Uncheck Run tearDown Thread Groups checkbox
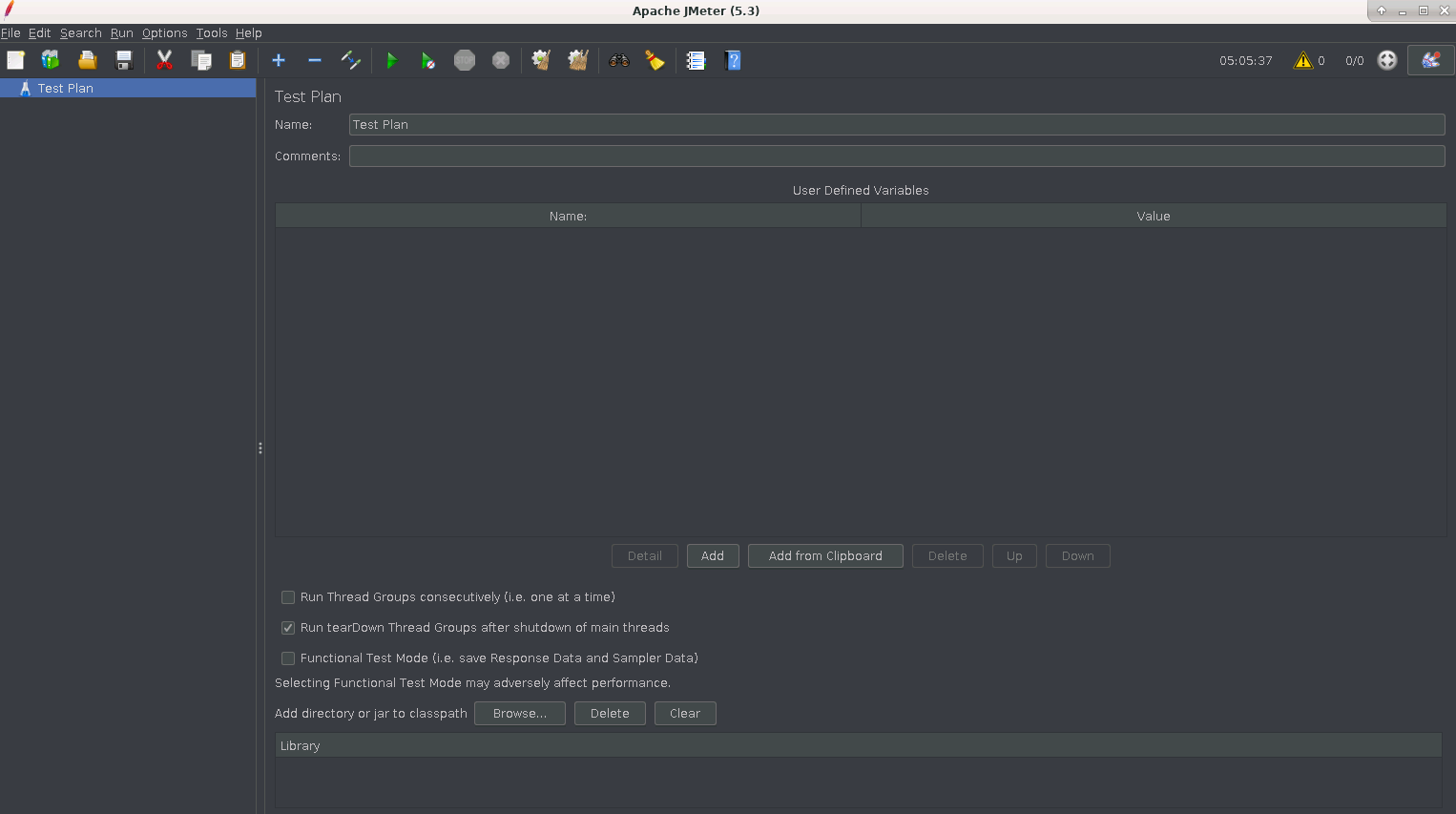The width and height of the screenshot is (1456, 814). 288,628
